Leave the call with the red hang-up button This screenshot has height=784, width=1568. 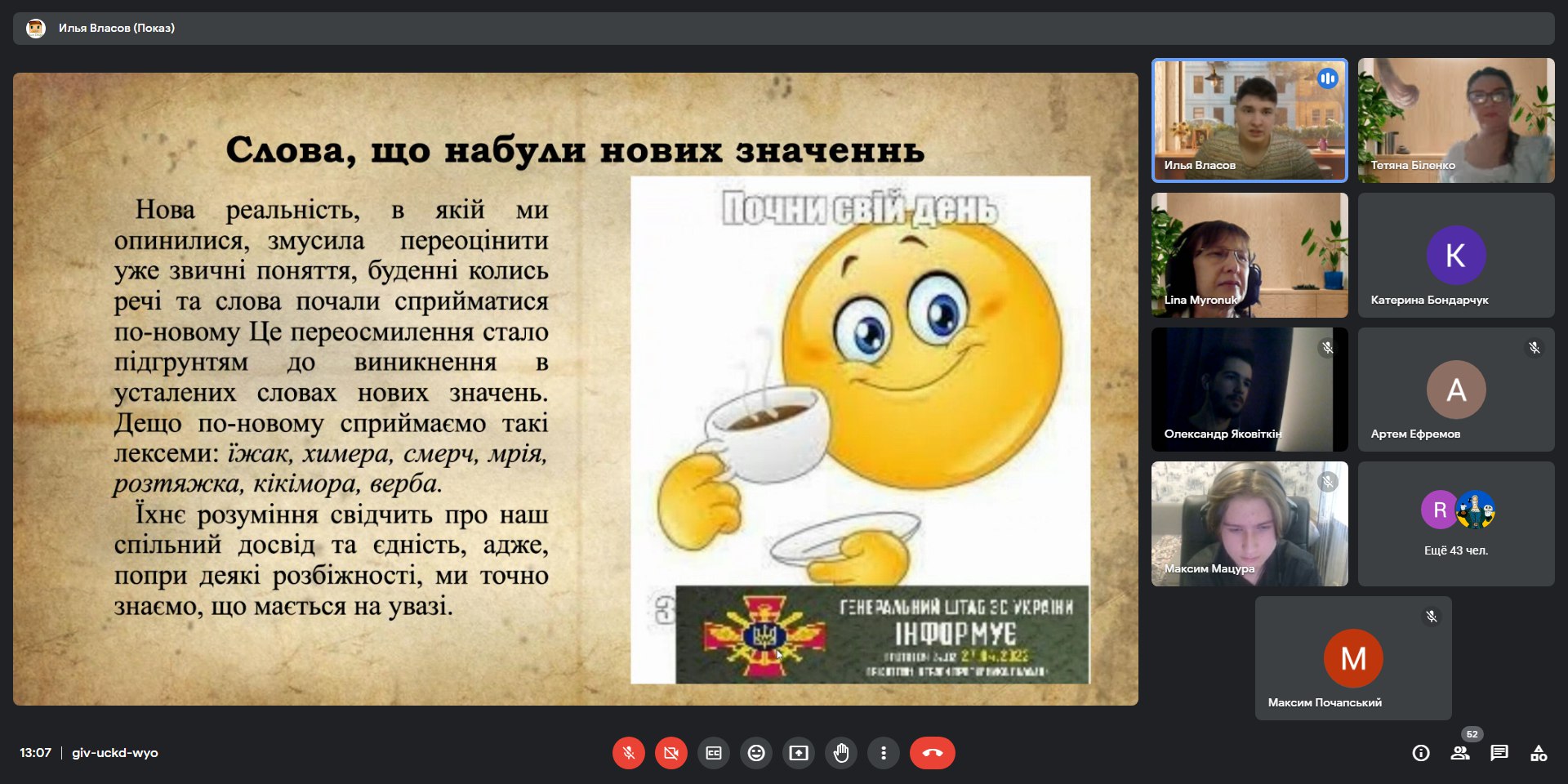[x=932, y=753]
